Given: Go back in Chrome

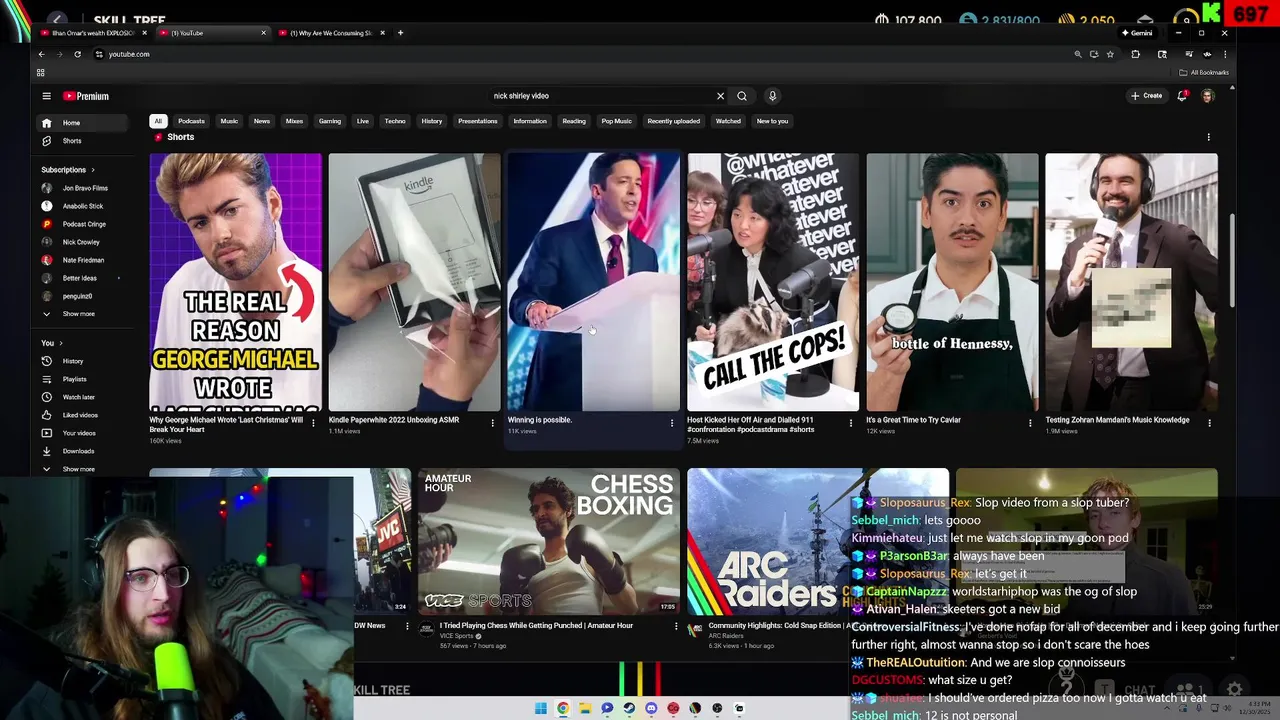Looking at the screenshot, I should click(x=42, y=54).
